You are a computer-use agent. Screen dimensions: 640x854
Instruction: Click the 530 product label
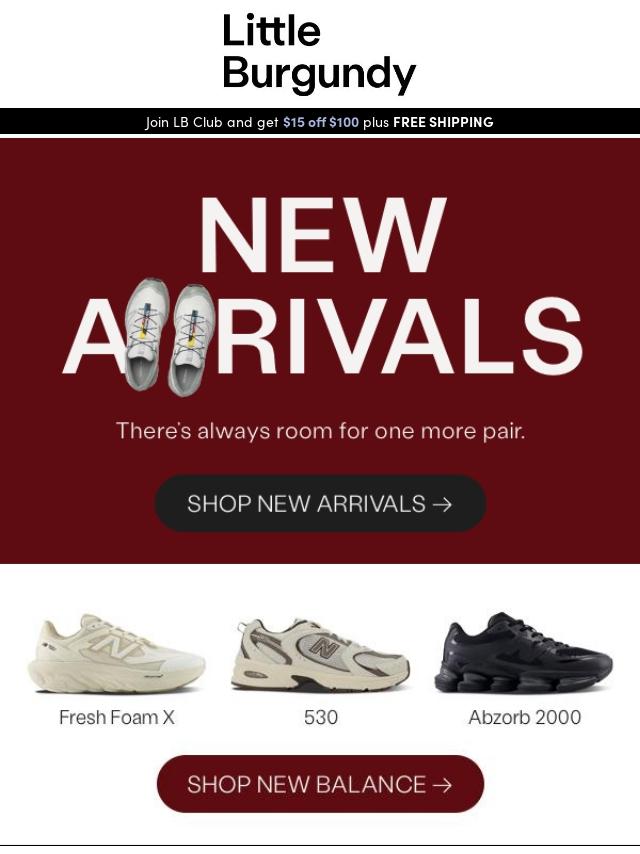(x=320, y=717)
